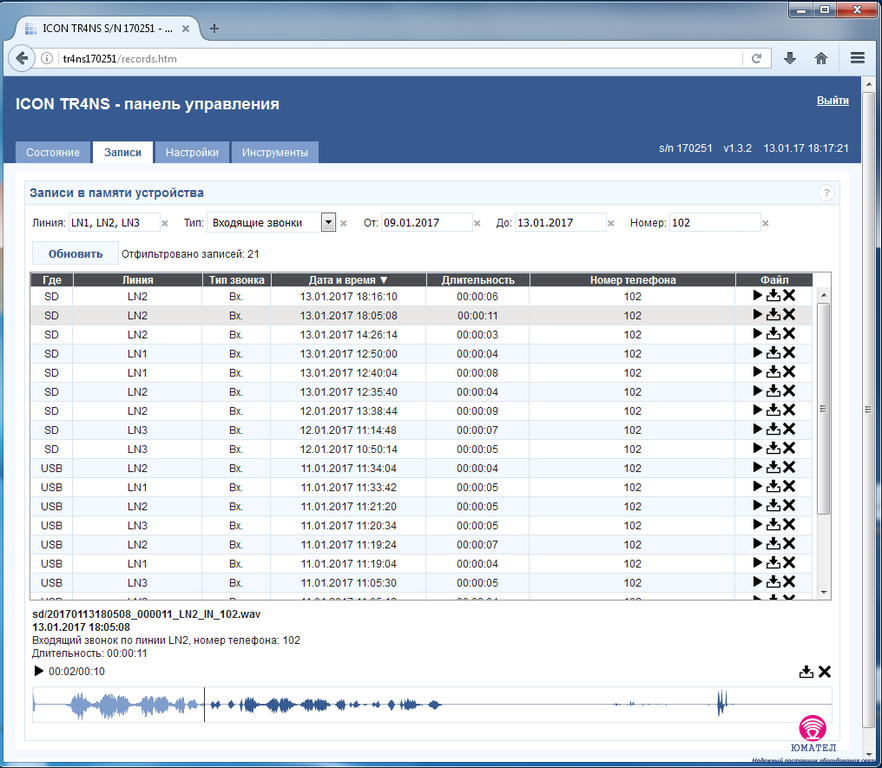The height and width of the screenshot is (768, 882).
Task: Click the Выйти logout link
Action: pos(832,101)
